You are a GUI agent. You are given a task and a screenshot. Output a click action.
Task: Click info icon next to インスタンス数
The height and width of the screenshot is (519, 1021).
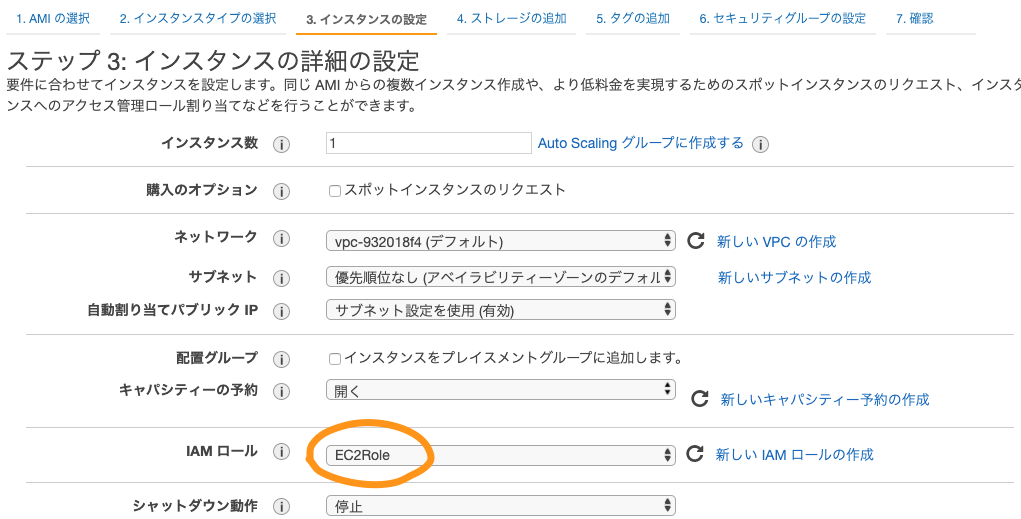(281, 145)
